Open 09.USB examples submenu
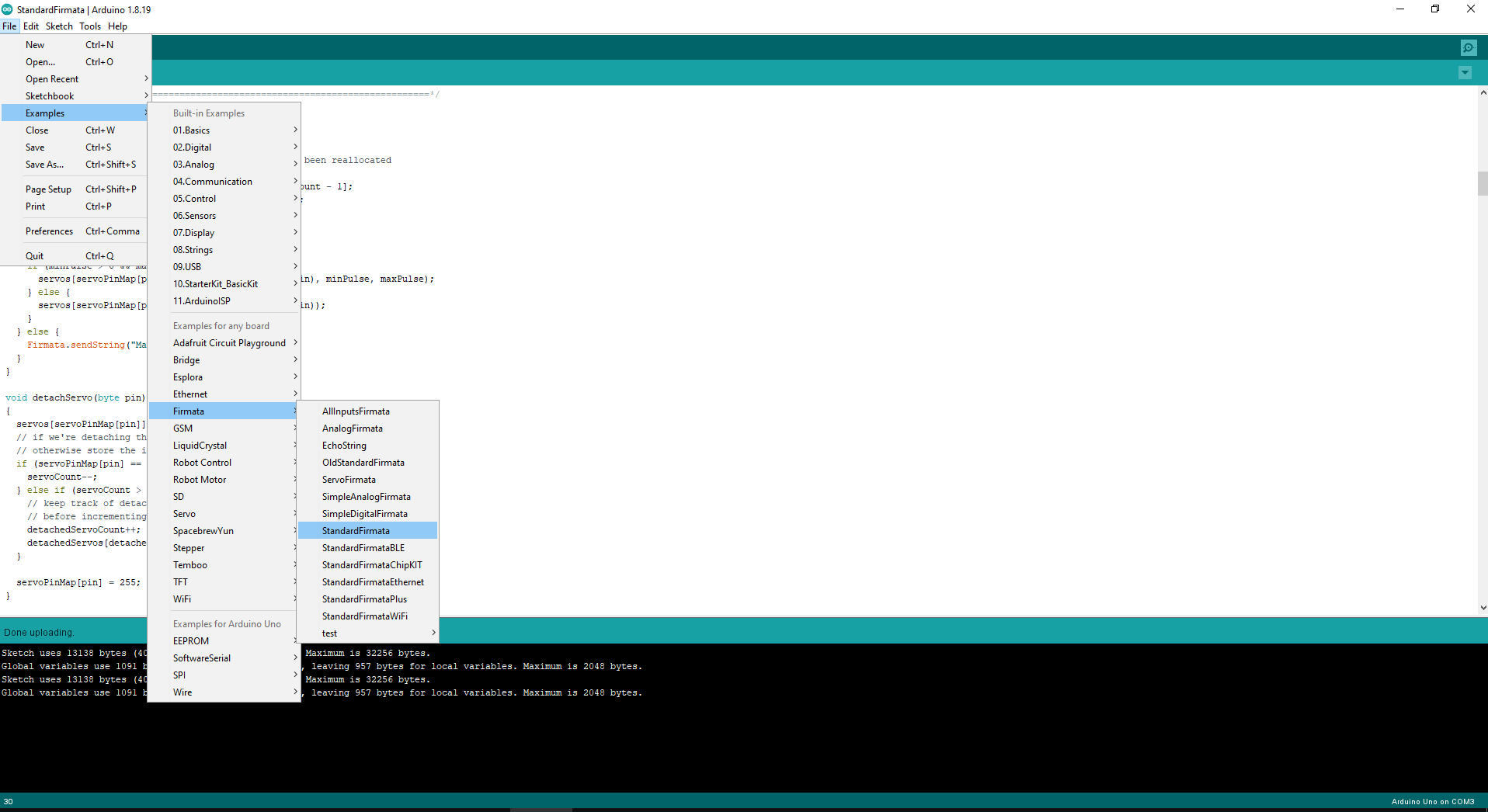 tap(224, 267)
